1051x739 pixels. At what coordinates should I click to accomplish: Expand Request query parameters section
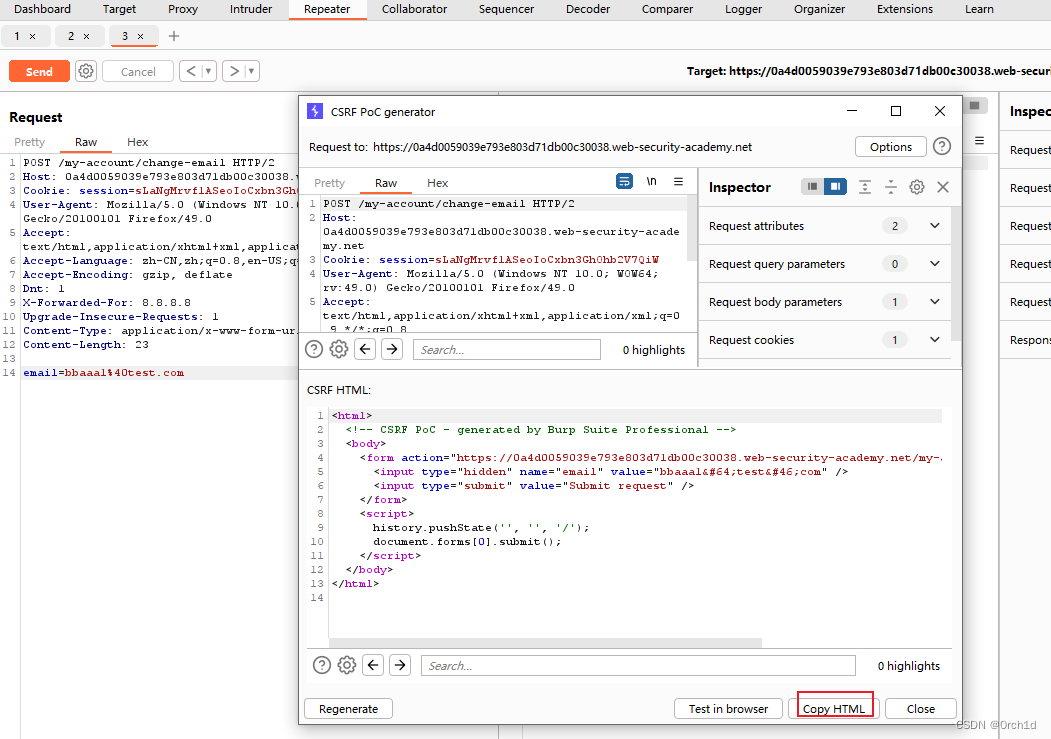click(x=934, y=264)
